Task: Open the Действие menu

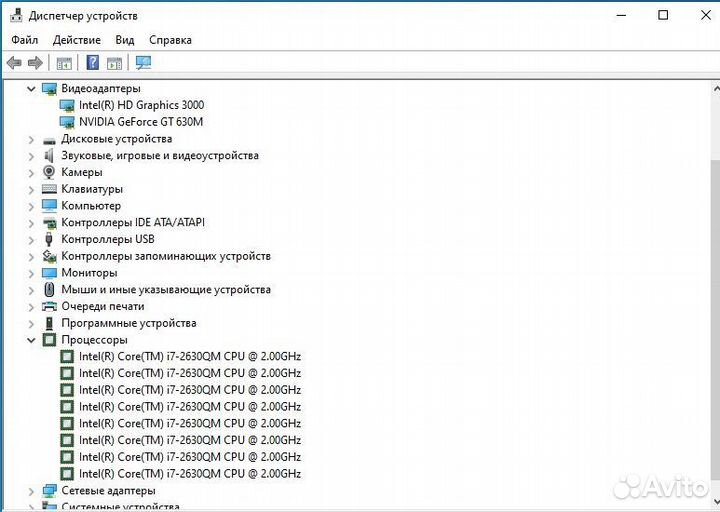Action: (77, 40)
